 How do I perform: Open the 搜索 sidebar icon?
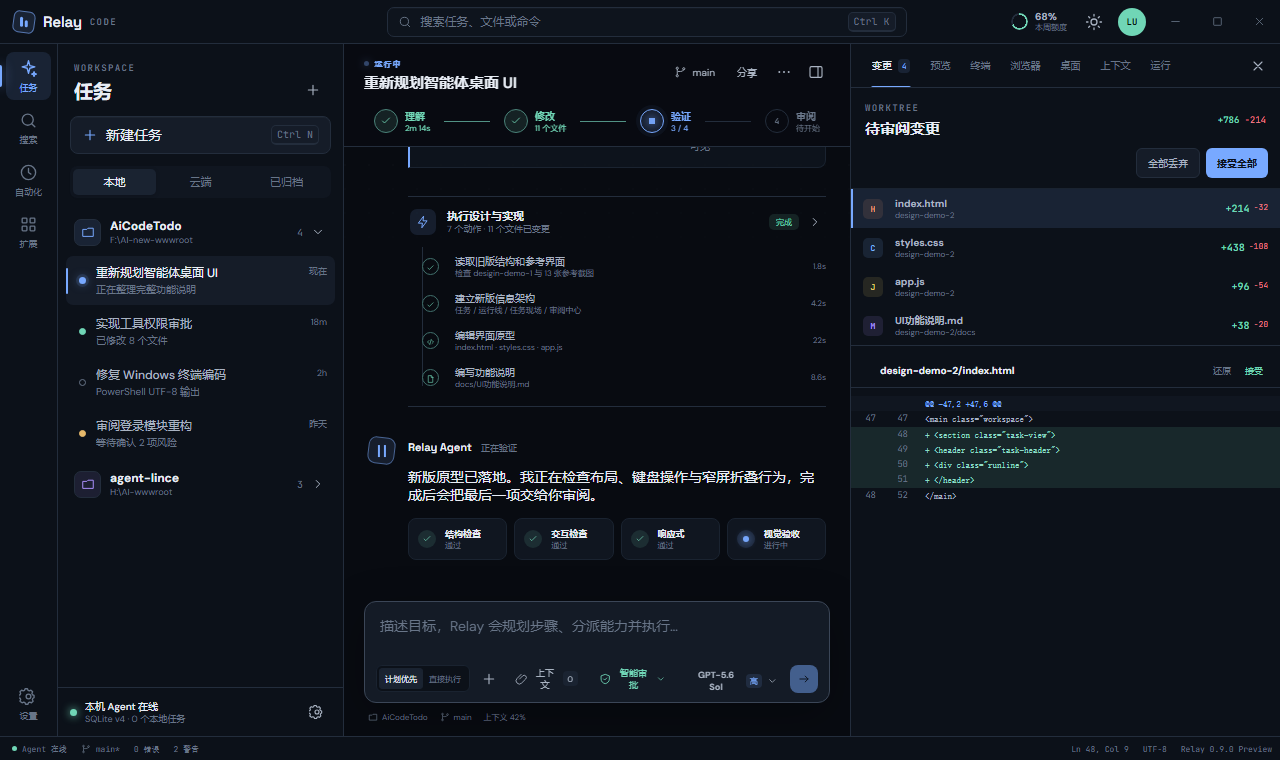click(29, 127)
